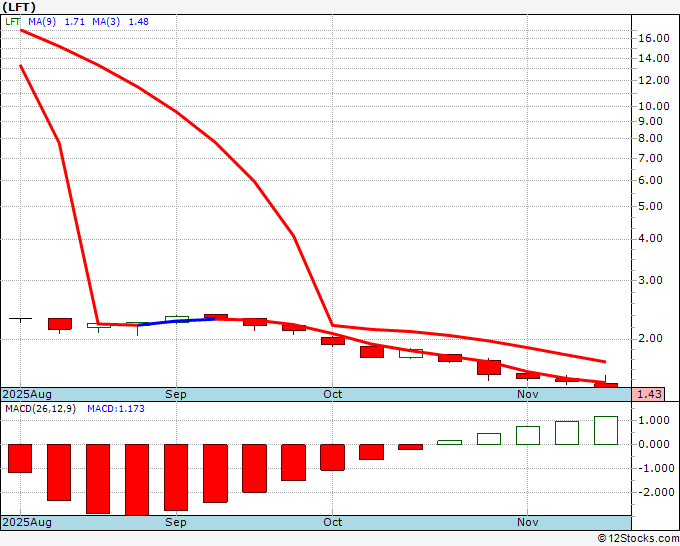Click the first small green MACD bar
This screenshot has width=680, height=546.
tap(450, 442)
